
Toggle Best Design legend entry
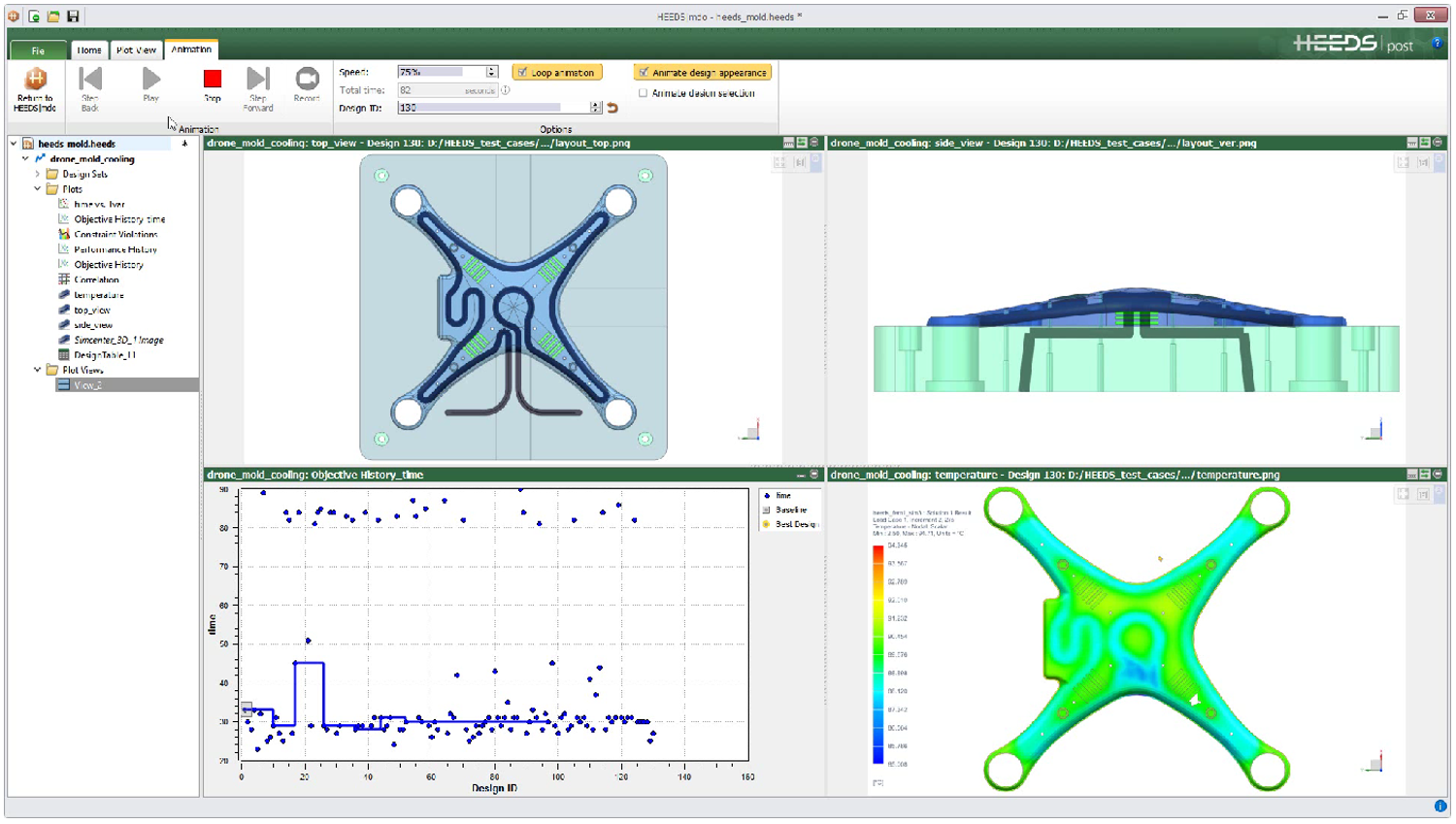791,524
